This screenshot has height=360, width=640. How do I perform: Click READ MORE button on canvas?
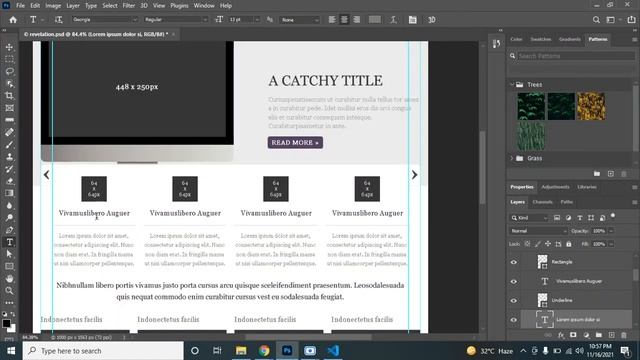pos(295,142)
